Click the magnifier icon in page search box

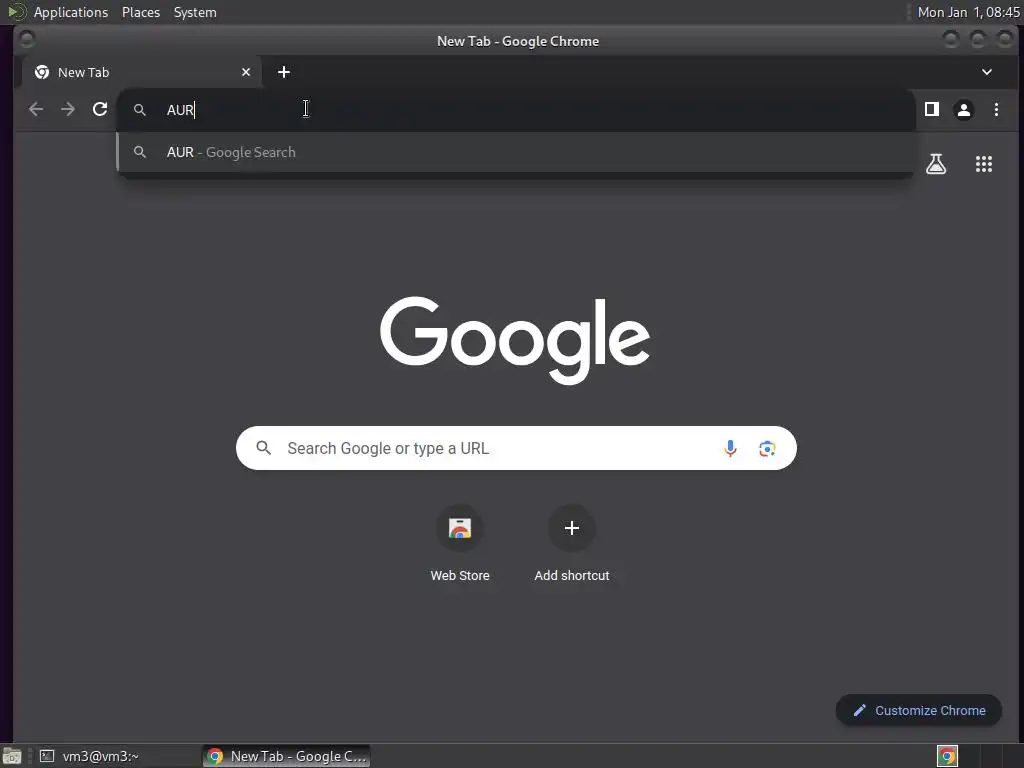click(x=263, y=448)
